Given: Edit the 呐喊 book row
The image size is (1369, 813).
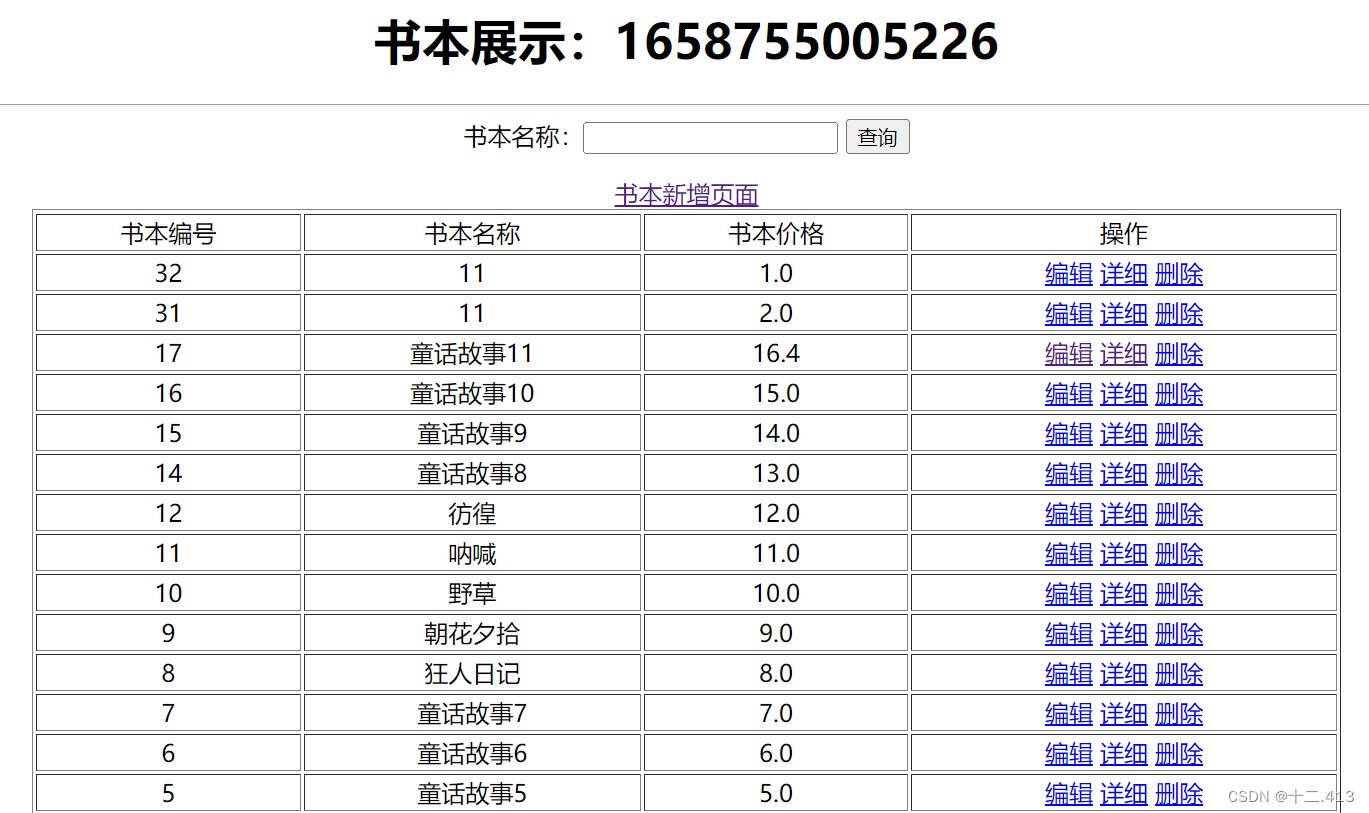Looking at the screenshot, I should click(x=1069, y=554).
